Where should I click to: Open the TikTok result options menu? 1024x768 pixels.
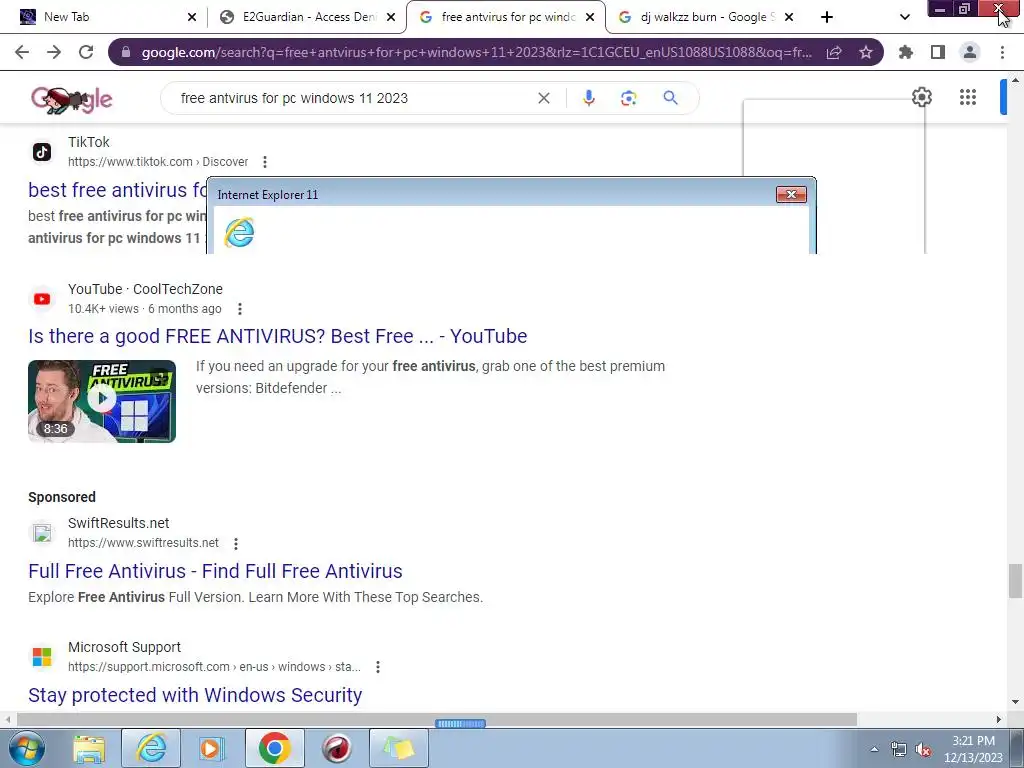point(264,162)
